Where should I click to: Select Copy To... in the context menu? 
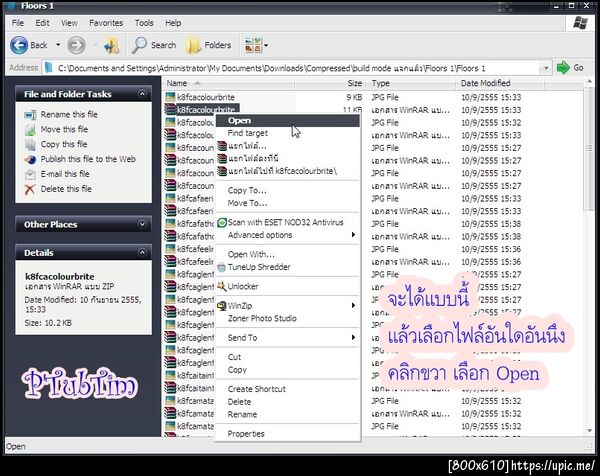click(x=288, y=190)
